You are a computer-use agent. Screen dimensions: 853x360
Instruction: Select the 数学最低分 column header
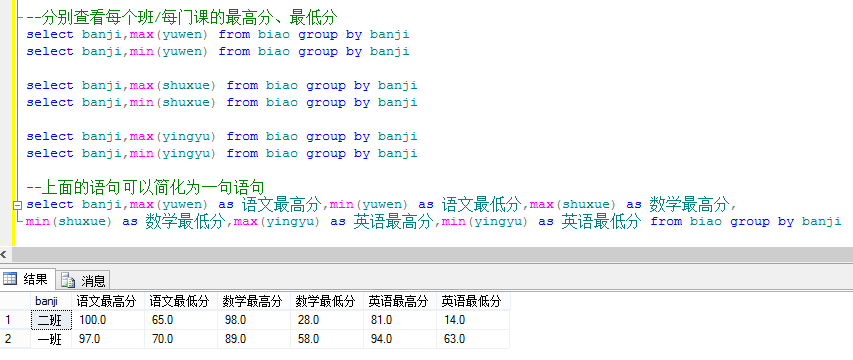326,301
